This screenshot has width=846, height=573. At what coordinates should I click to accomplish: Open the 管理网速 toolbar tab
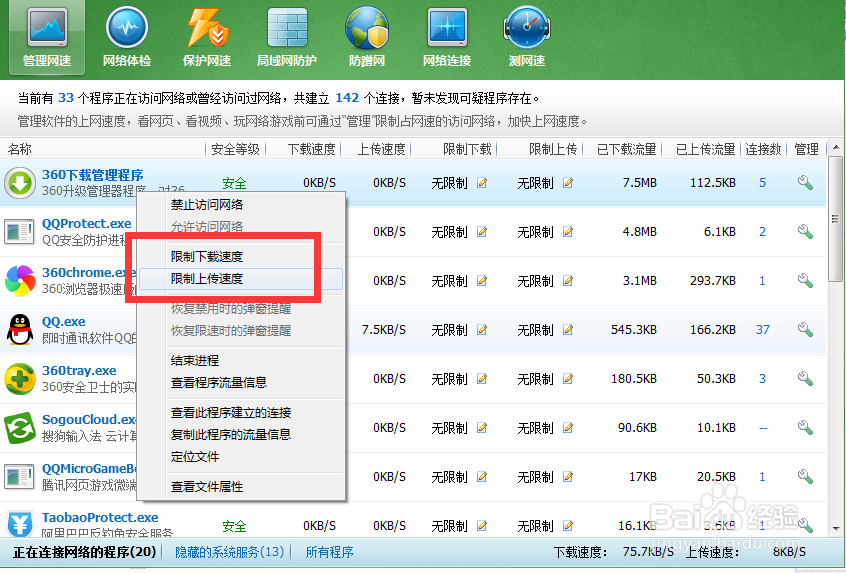47,37
